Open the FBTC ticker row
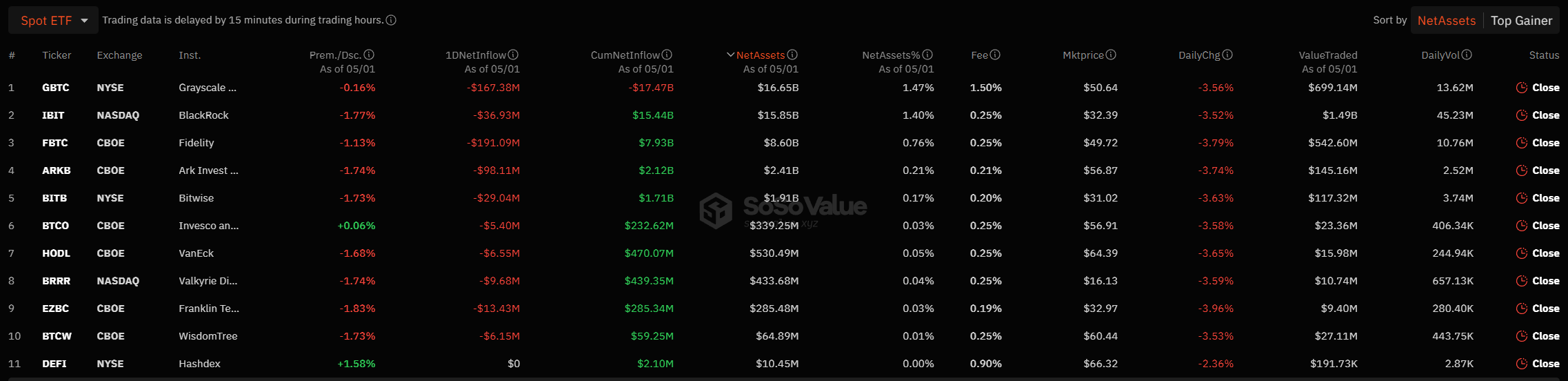The height and width of the screenshot is (381, 1568). coord(54,143)
